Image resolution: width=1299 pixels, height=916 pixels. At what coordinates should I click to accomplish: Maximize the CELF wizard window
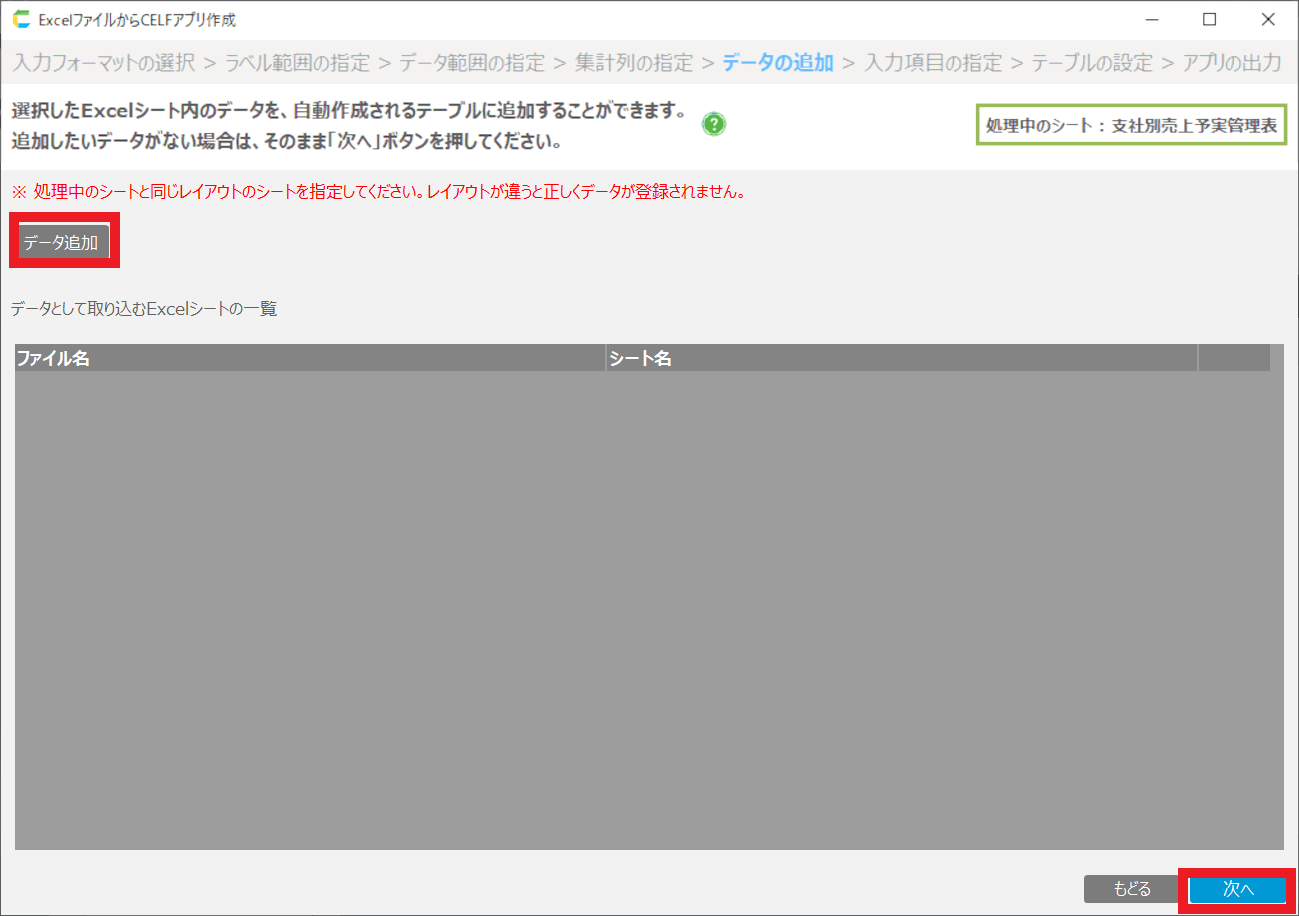(x=1209, y=19)
